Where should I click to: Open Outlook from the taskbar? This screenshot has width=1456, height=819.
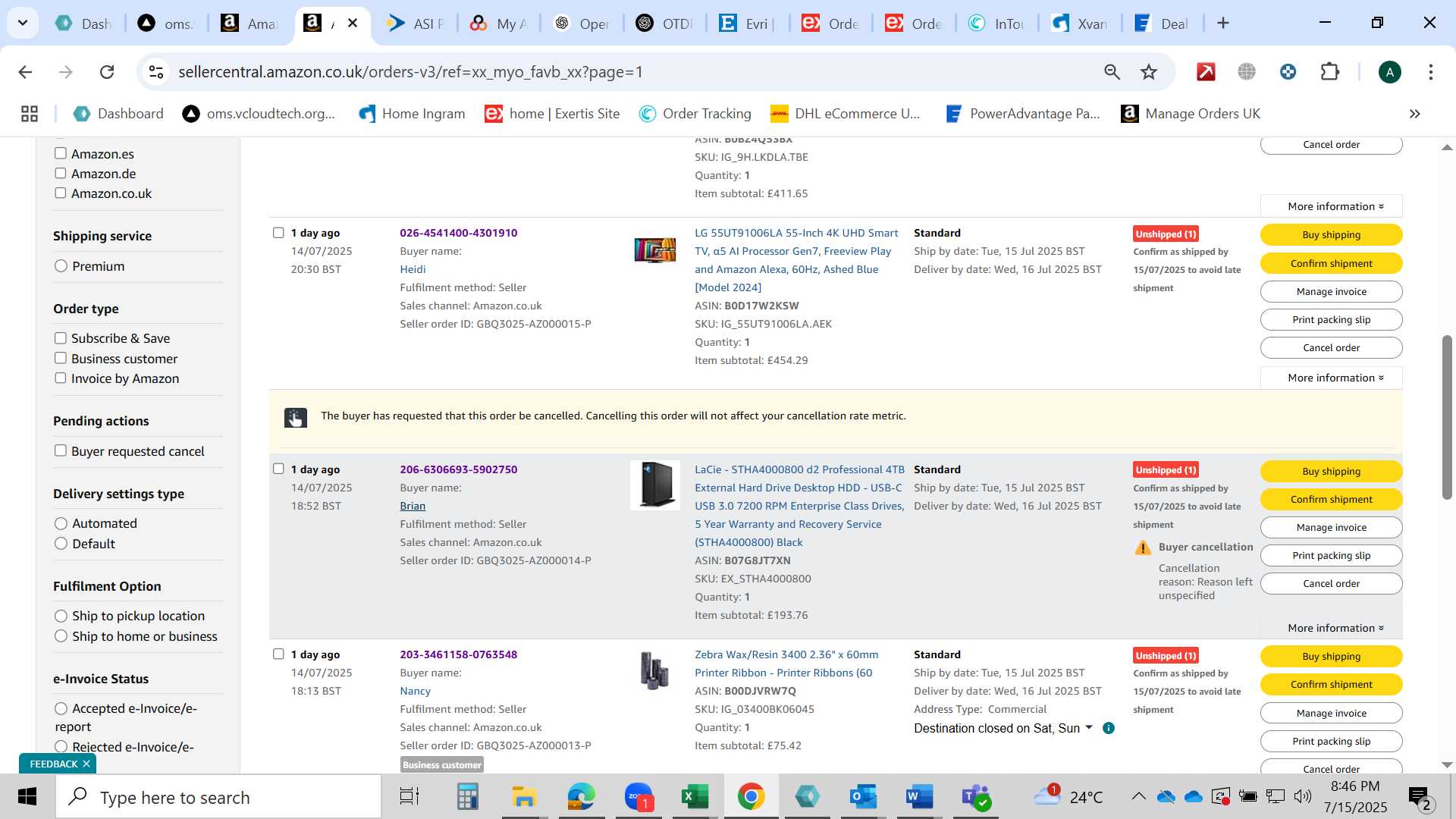pos(863,797)
